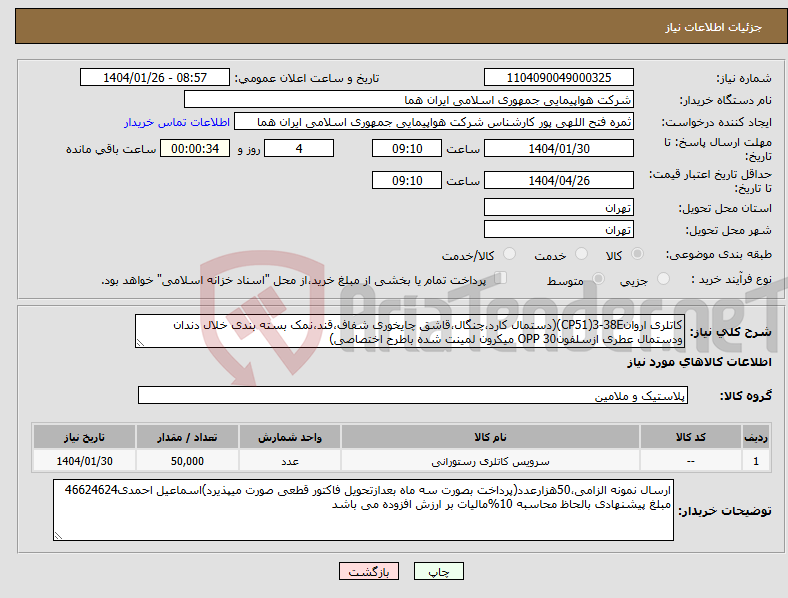
Task: Click the resize handle of buyer notes textarea
Action: pos(58,536)
